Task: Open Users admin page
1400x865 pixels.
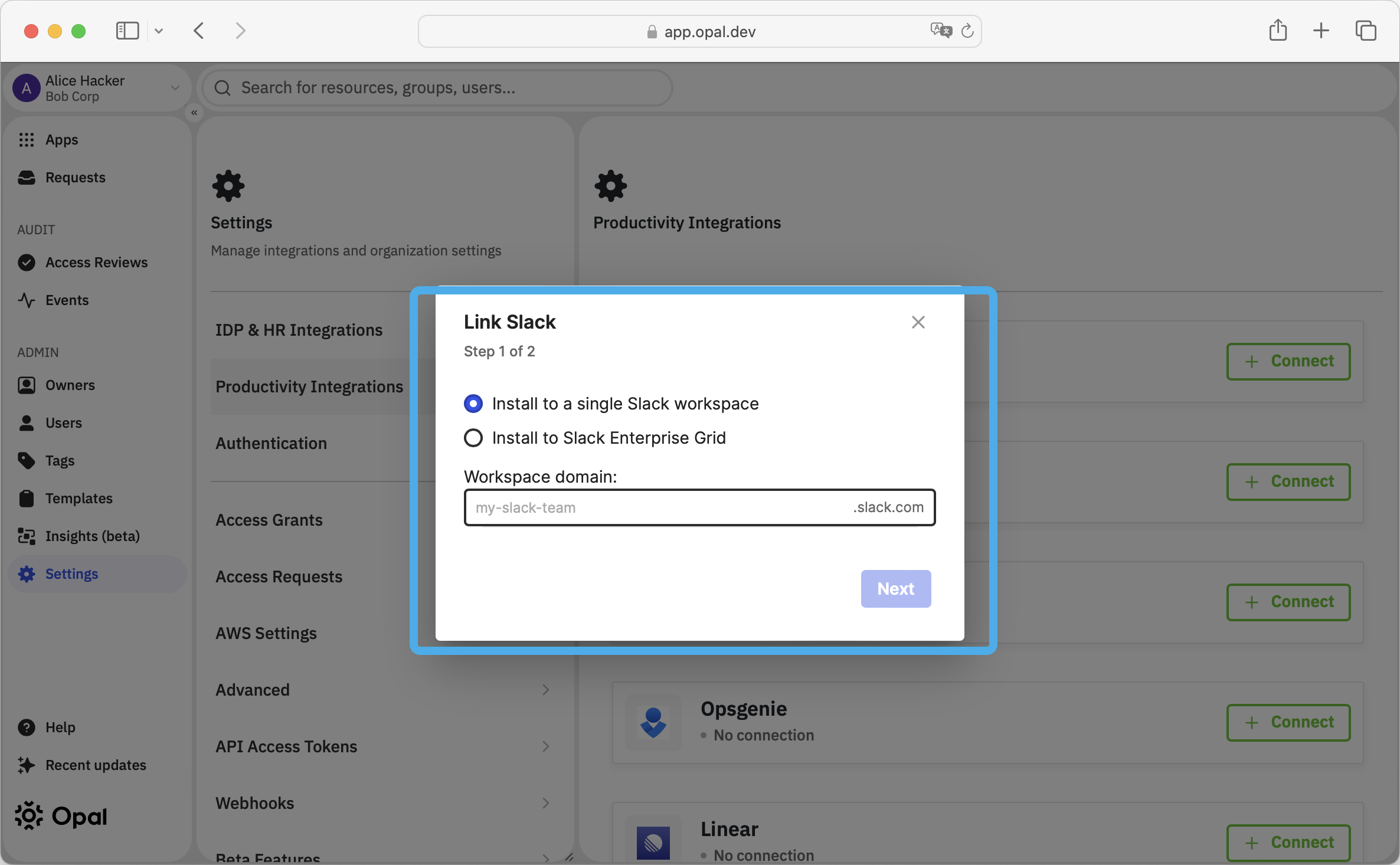Action: click(97, 423)
